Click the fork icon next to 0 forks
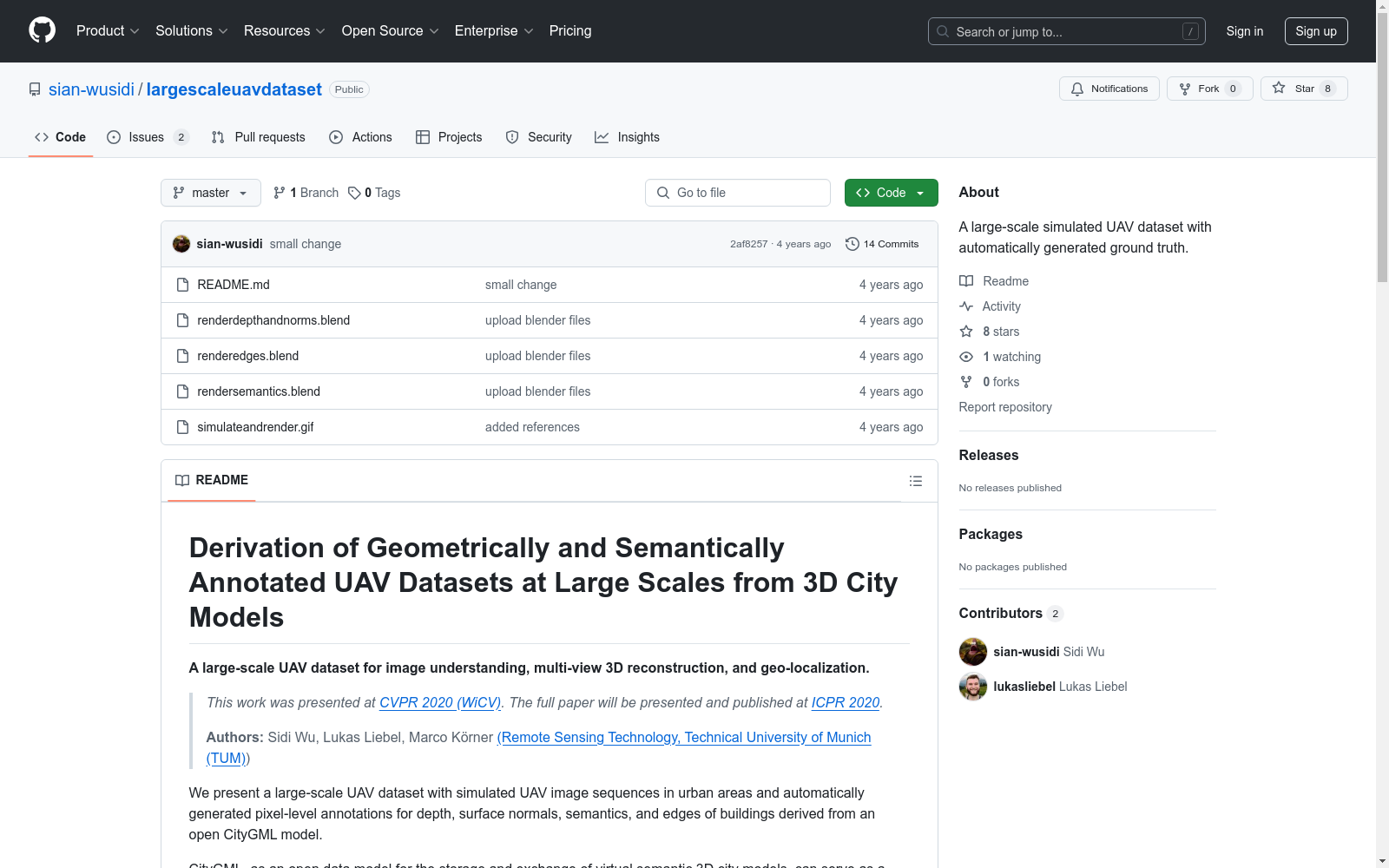Image resolution: width=1389 pixels, height=868 pixels. tap(966, 382)
